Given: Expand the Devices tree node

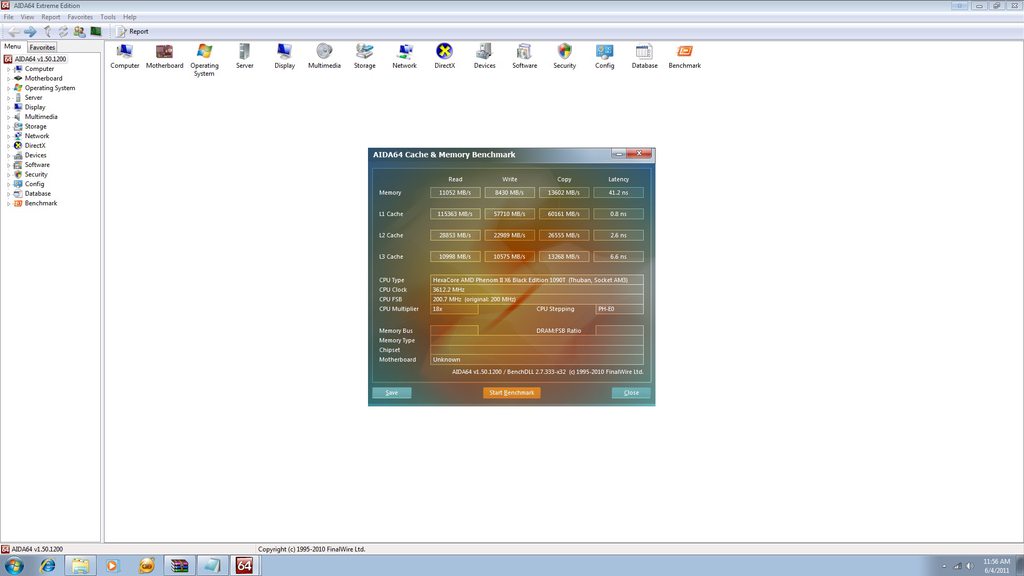Looking at the screenshot, I should pos(8,155).
